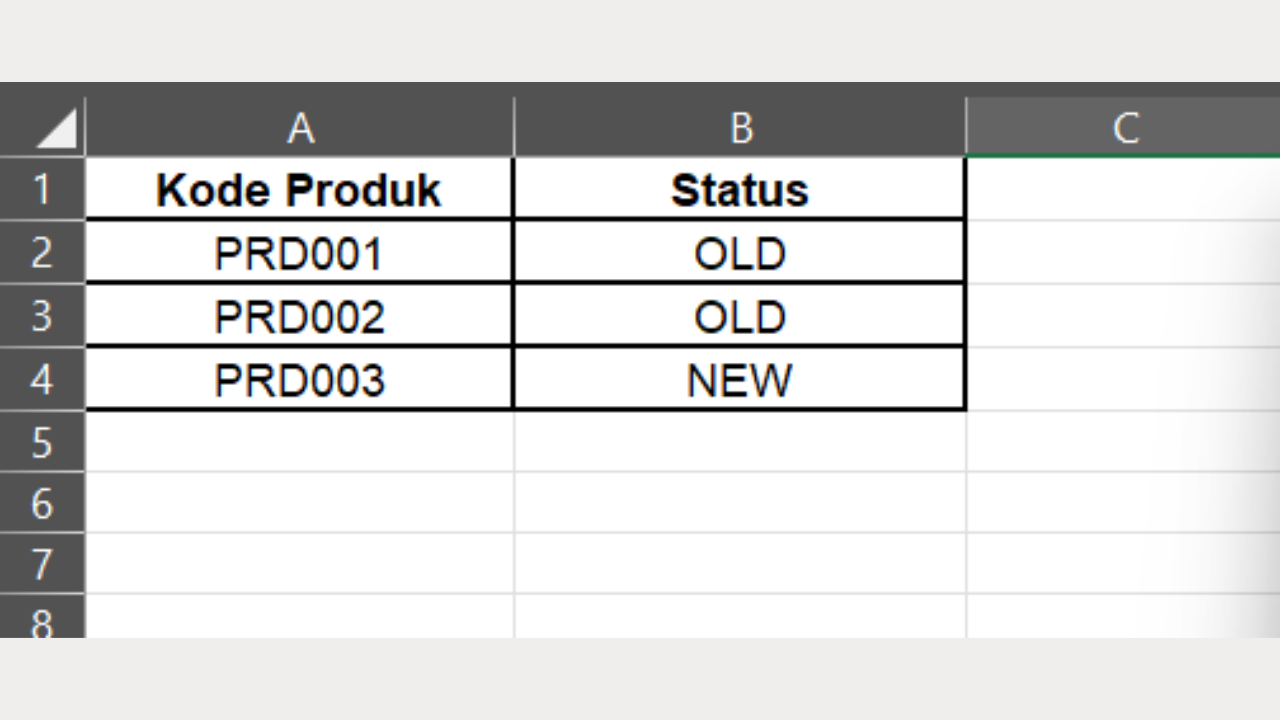The height and width of the screenshot is (720, 1280).
Task: Select column B header
Action: (740, 127)
